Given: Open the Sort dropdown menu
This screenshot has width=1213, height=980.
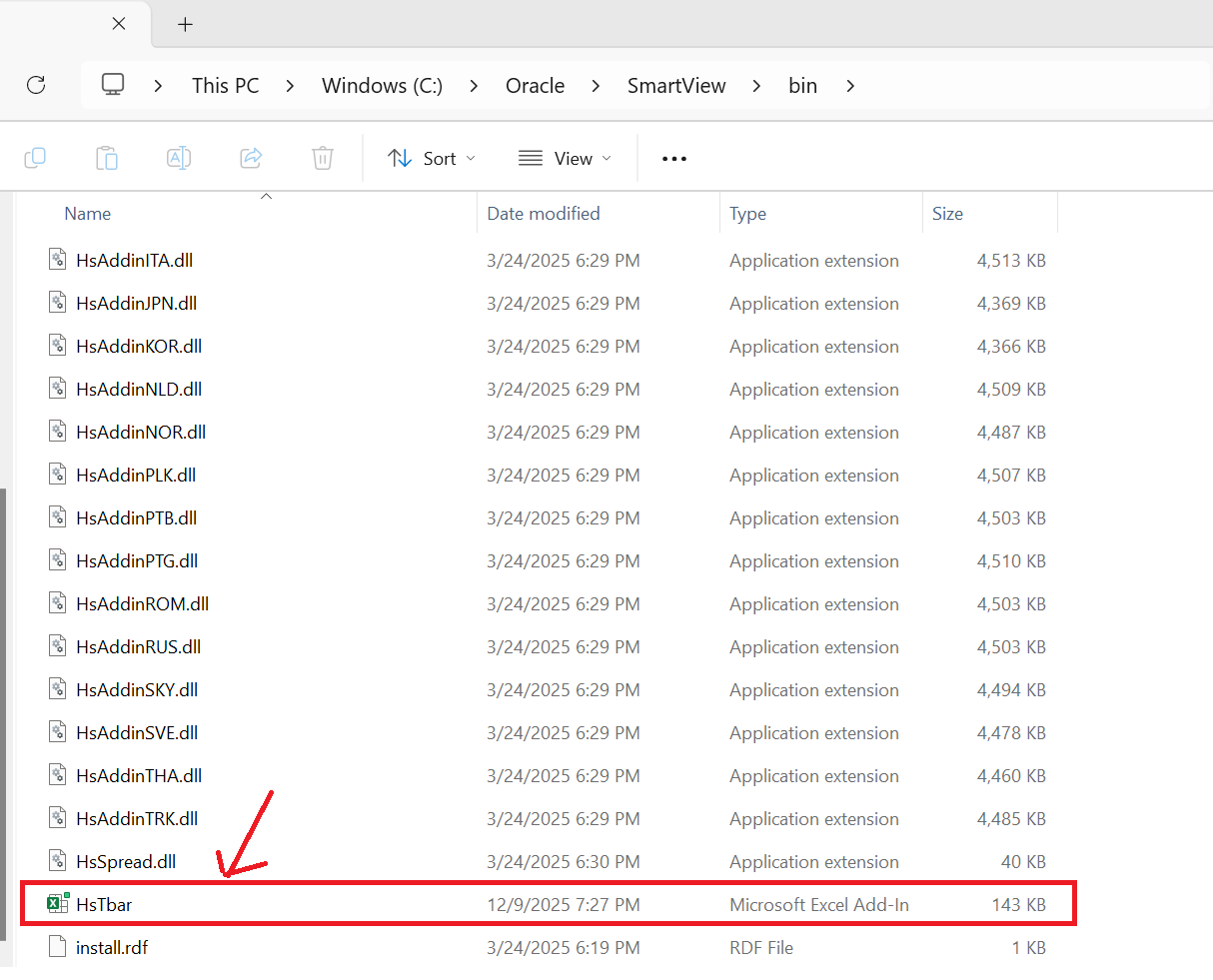Looking at the screenshot, I should [432, 158].
